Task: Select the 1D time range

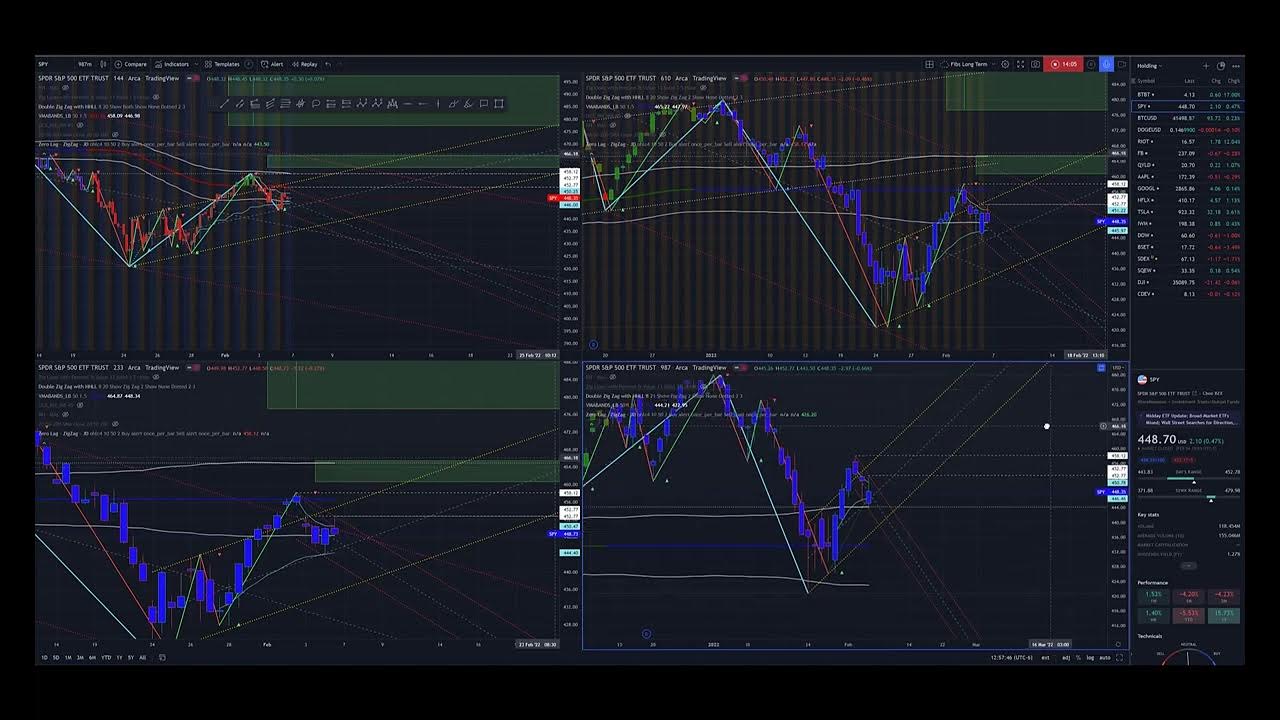Action: [x=44, y=657]
